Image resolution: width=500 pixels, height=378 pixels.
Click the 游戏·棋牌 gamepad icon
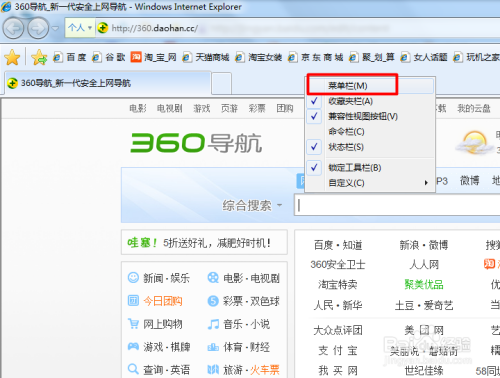pos(133,347)
